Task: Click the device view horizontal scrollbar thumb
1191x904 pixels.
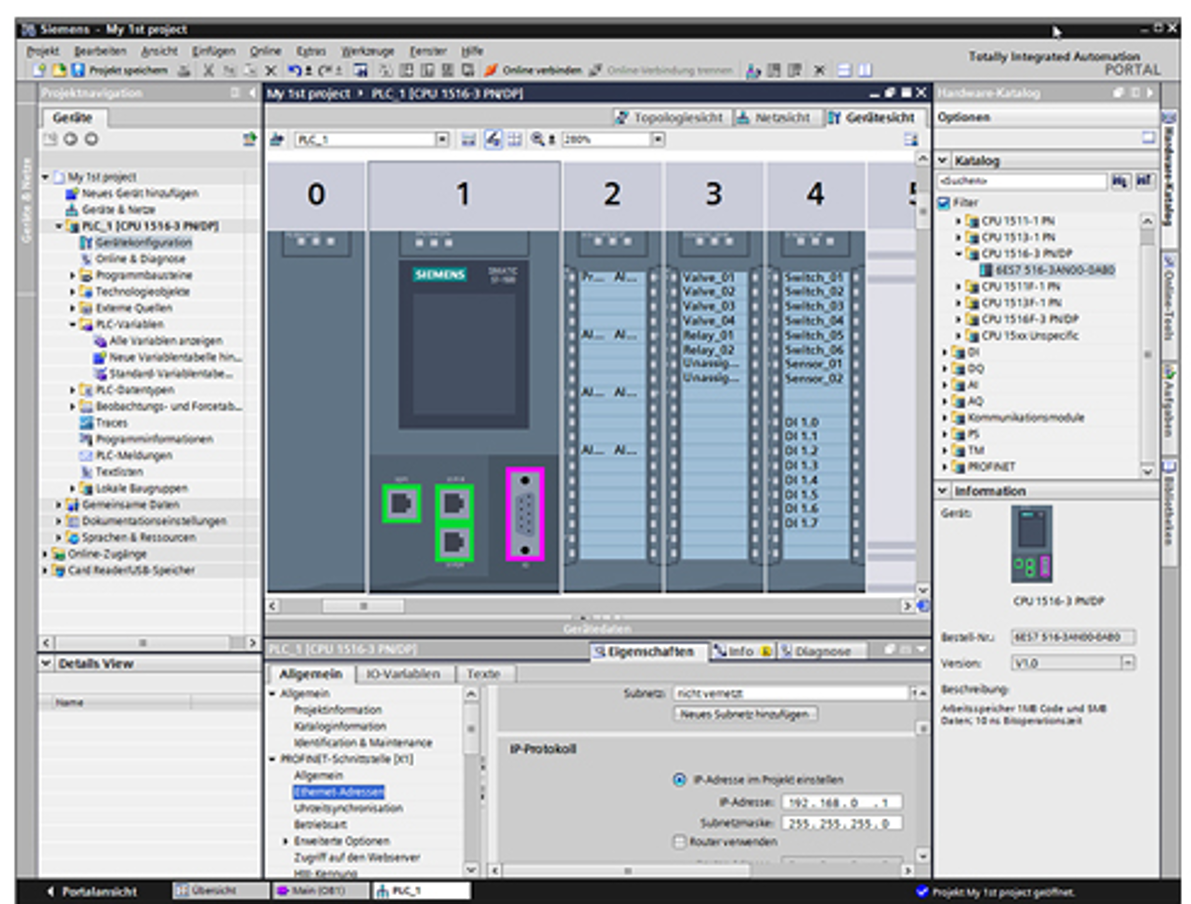Action: tap(363, 606)
